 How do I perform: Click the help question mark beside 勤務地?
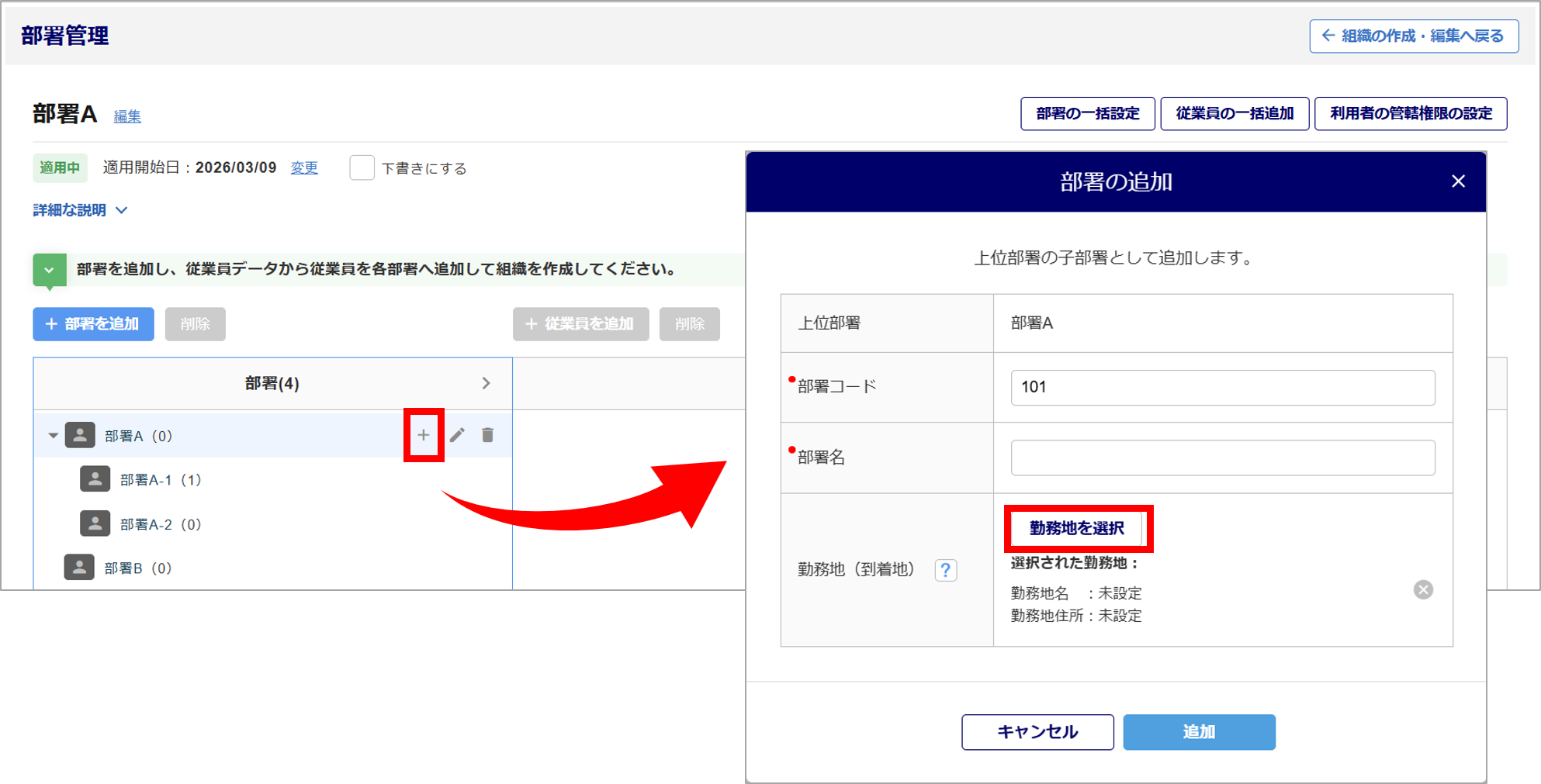[x=945, y=570]
